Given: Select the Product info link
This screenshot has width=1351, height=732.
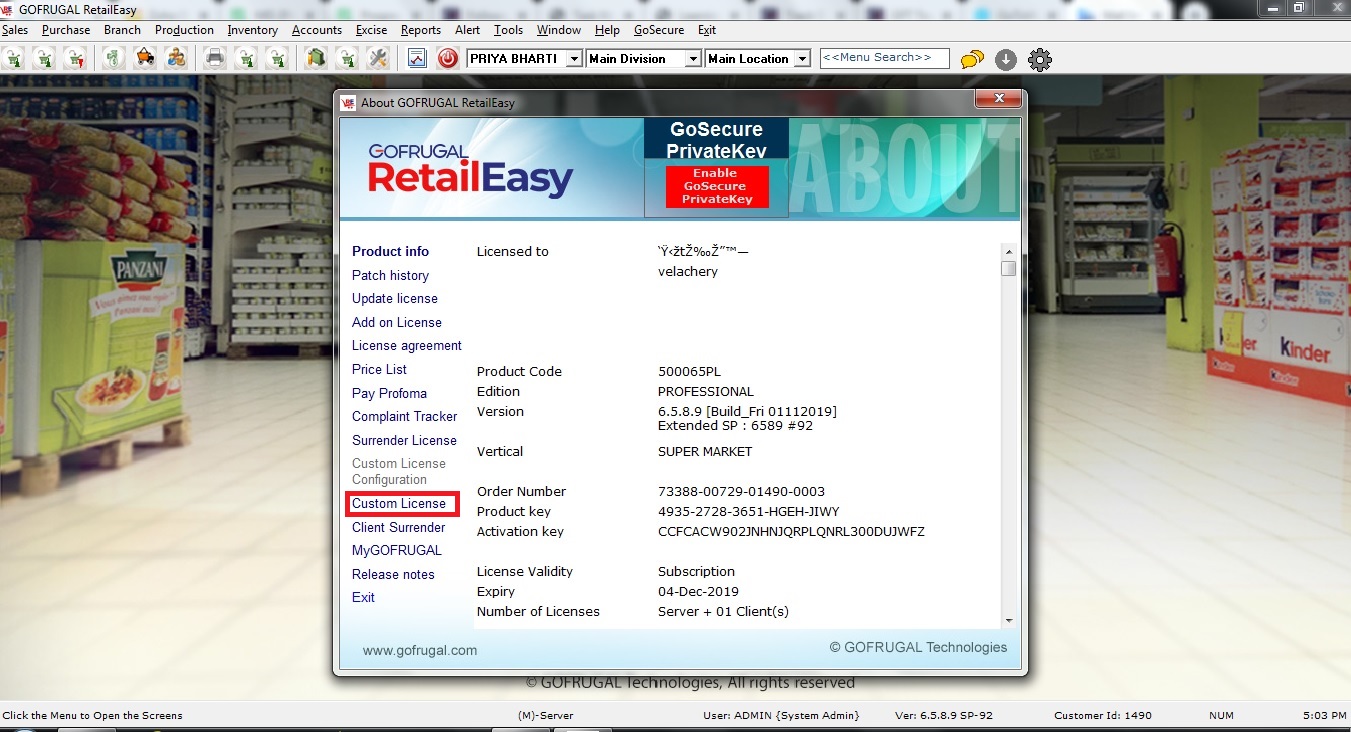Looking at the screenshot, I should click(390, 251).
